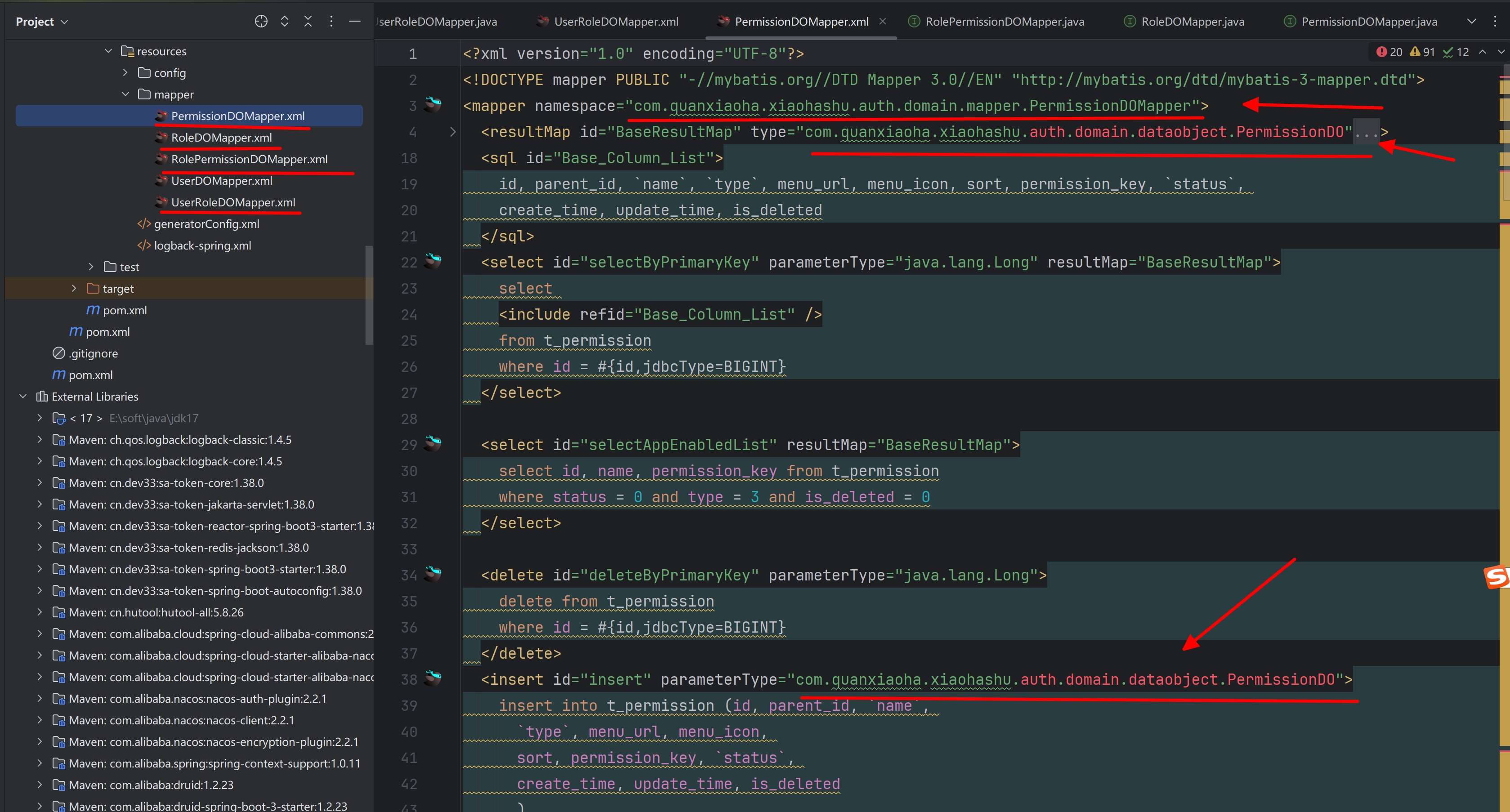This screenshot has width=1510, height=812.
Task: Unfold collapsed resultMap at line 4
Action: point(452,132)
